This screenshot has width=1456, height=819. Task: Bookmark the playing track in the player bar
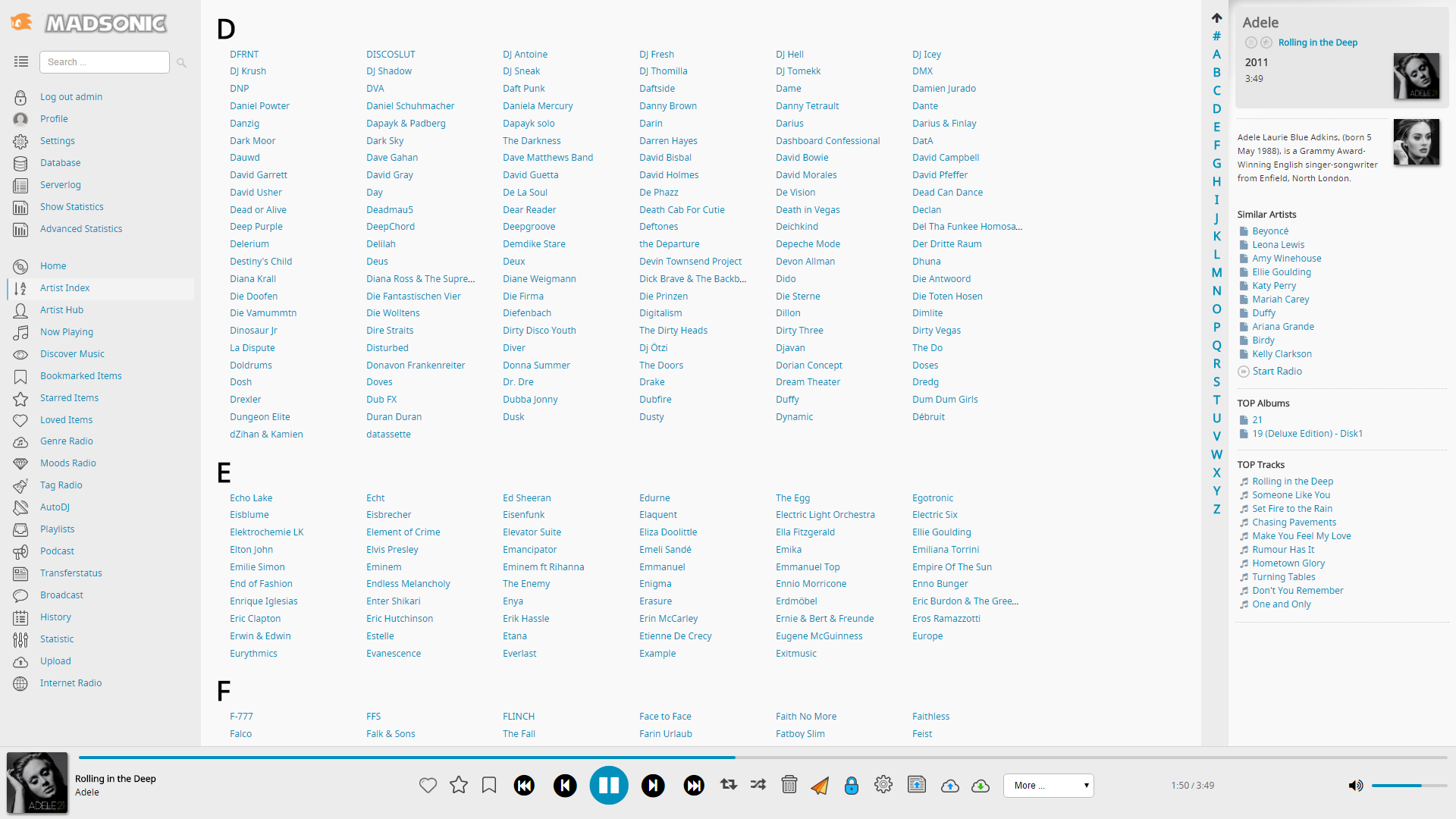(489, 786)
